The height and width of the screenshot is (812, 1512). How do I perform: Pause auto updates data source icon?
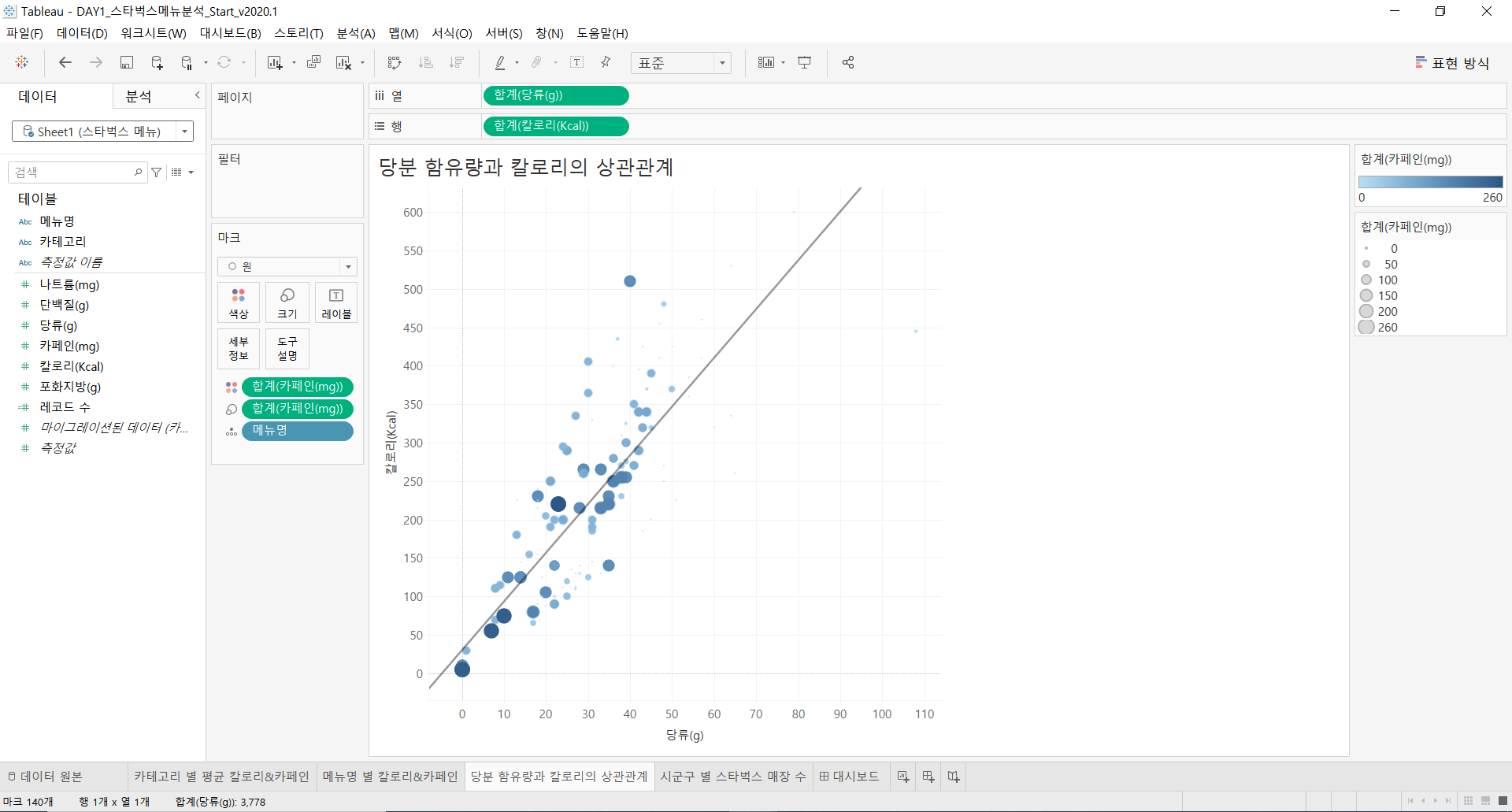187,62
